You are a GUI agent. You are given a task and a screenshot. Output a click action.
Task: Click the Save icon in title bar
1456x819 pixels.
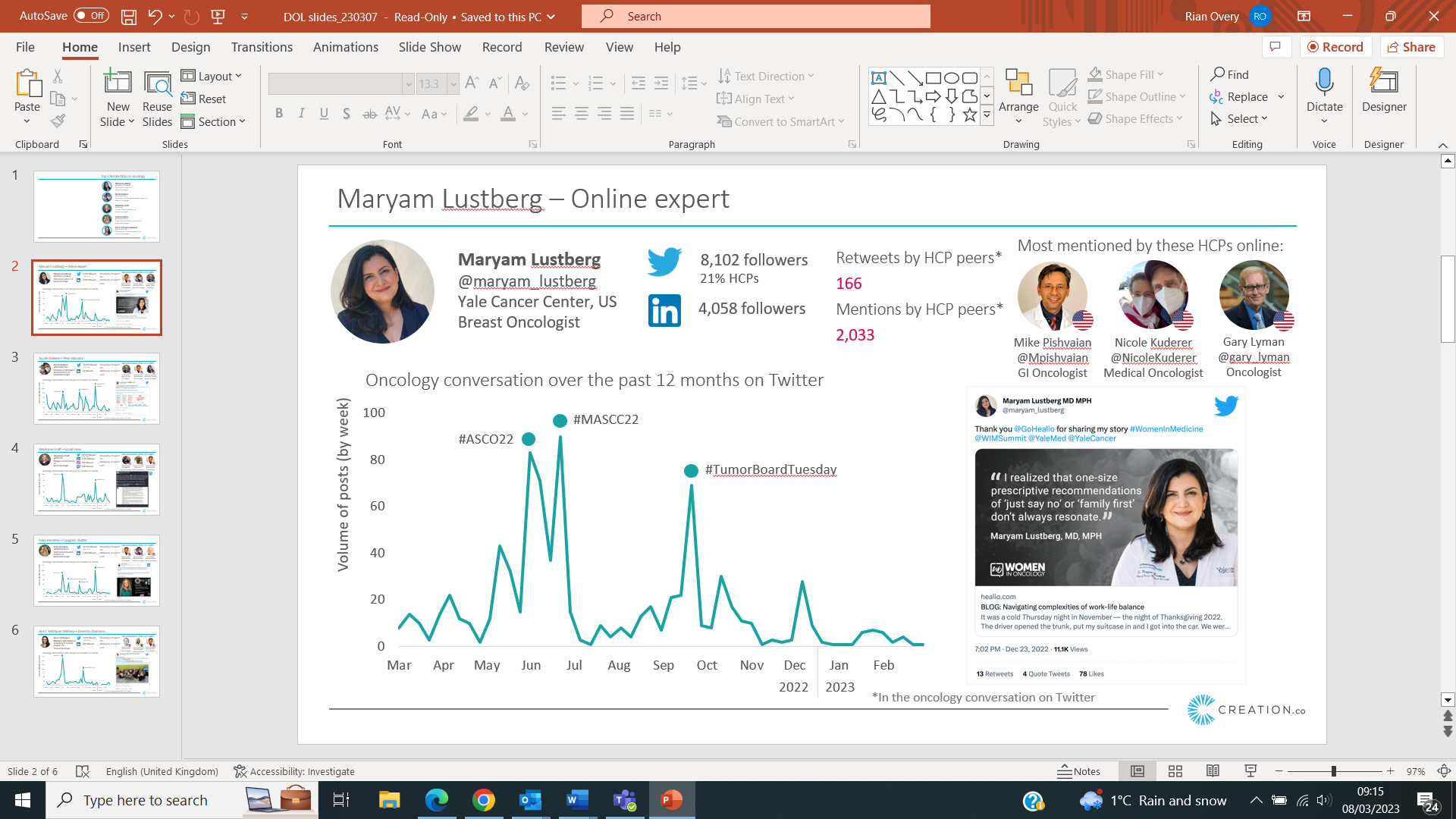coord(129,16)
